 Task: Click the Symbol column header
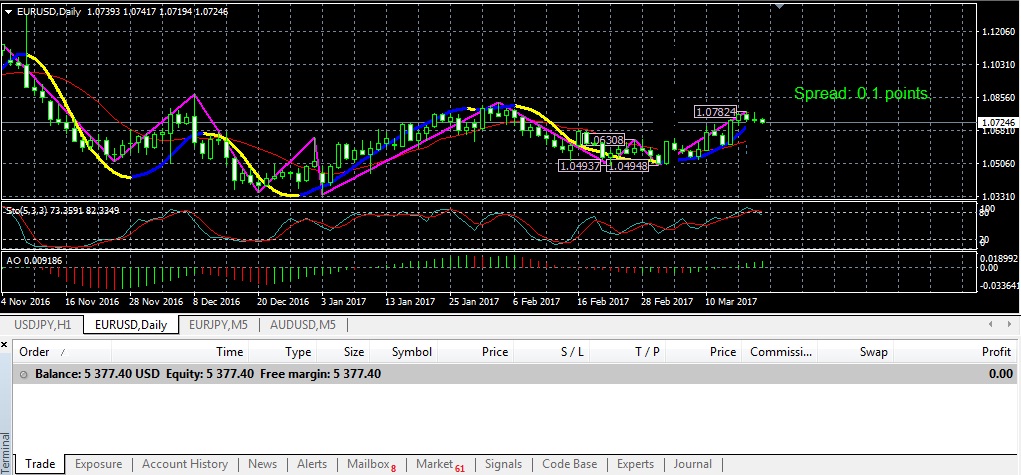point(411,352)
